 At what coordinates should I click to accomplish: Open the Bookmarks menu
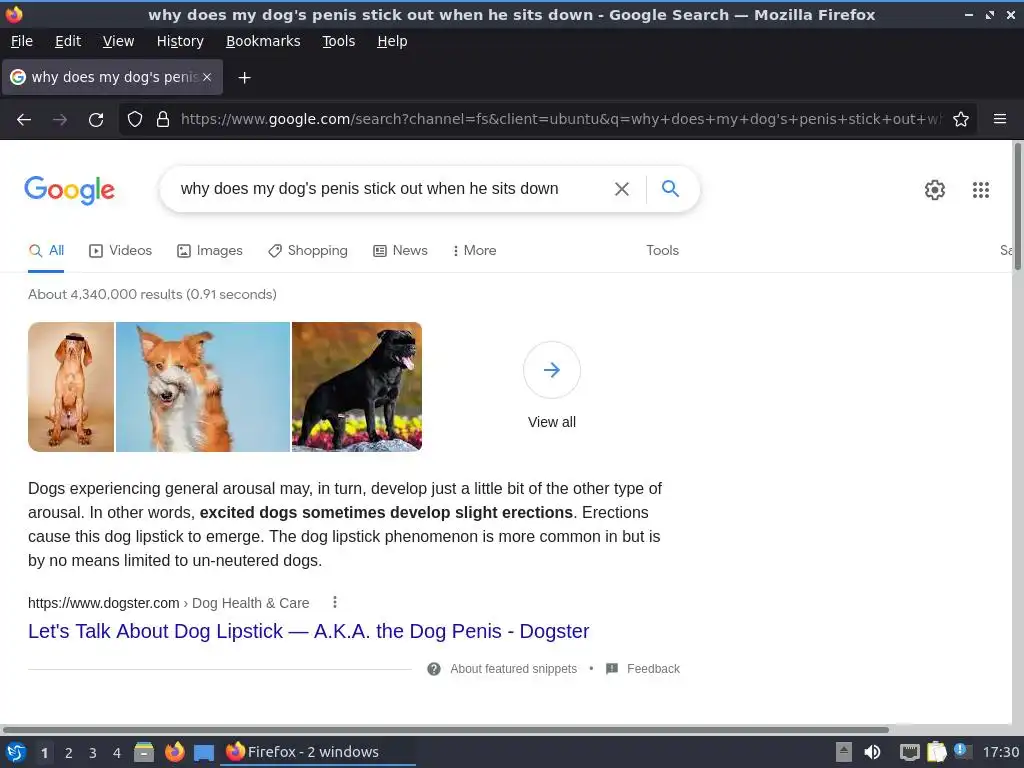pos(263,41)
